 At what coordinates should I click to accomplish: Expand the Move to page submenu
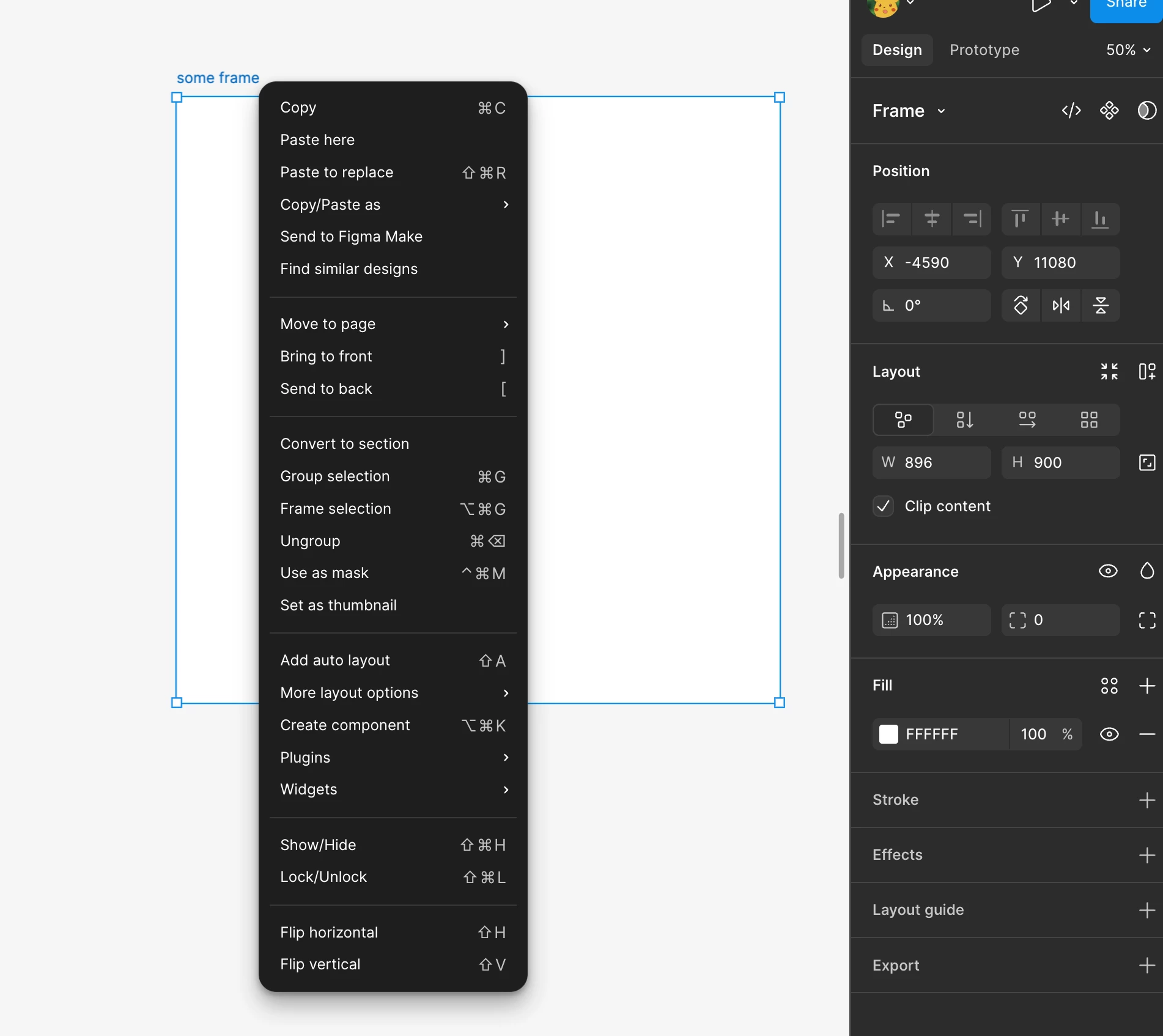[x=393, y=324]
